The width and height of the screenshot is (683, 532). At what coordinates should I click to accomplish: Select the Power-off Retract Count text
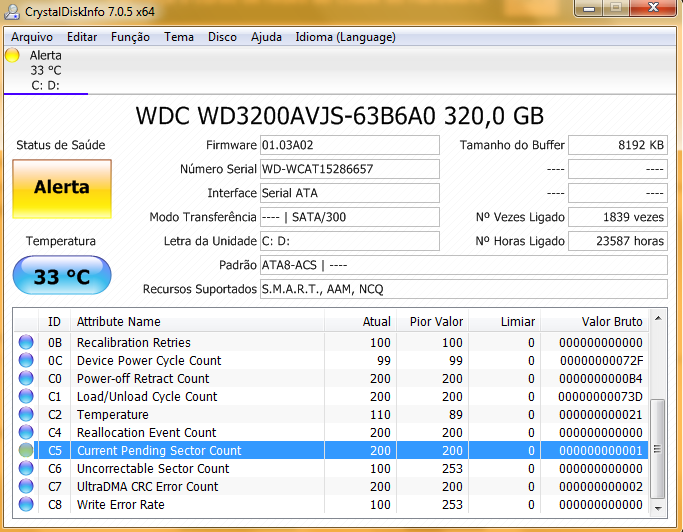point(143,378)
